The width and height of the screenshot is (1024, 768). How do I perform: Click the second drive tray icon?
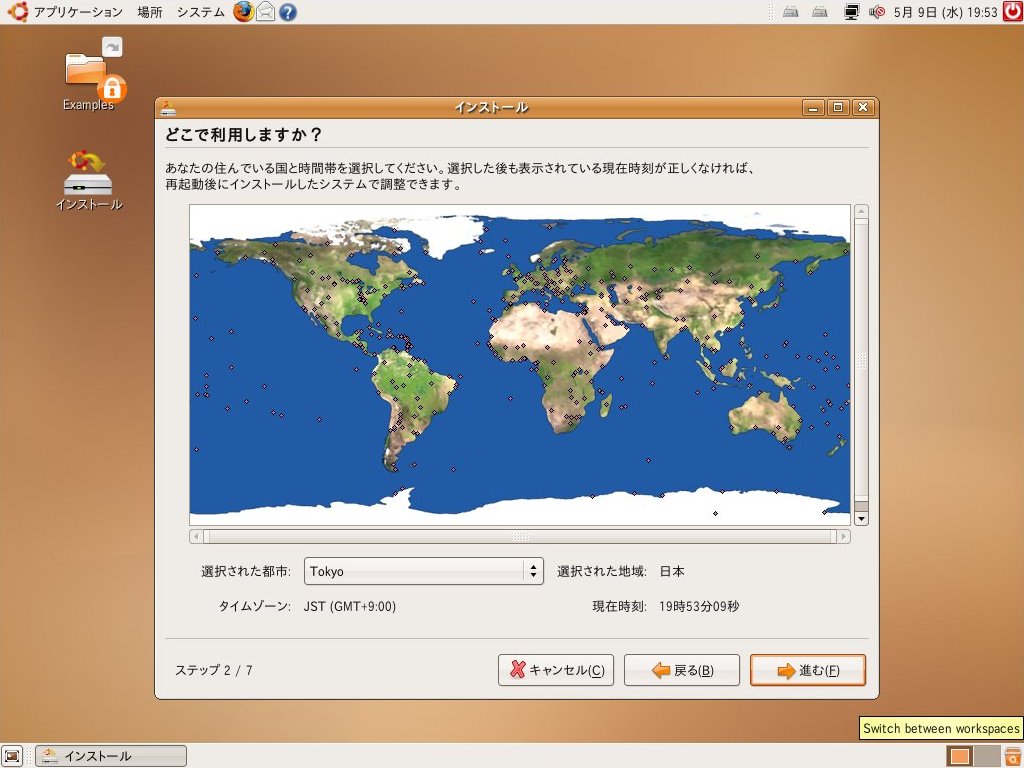pyautogui.click(x=820, y=12)
